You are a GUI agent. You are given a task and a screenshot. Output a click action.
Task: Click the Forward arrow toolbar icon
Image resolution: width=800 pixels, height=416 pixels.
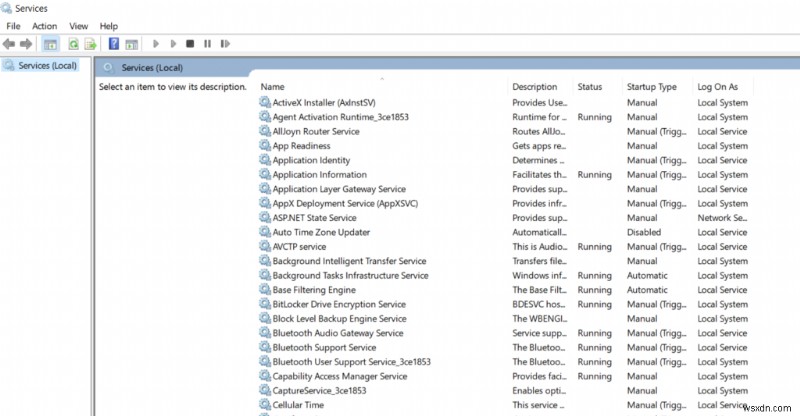26,44
